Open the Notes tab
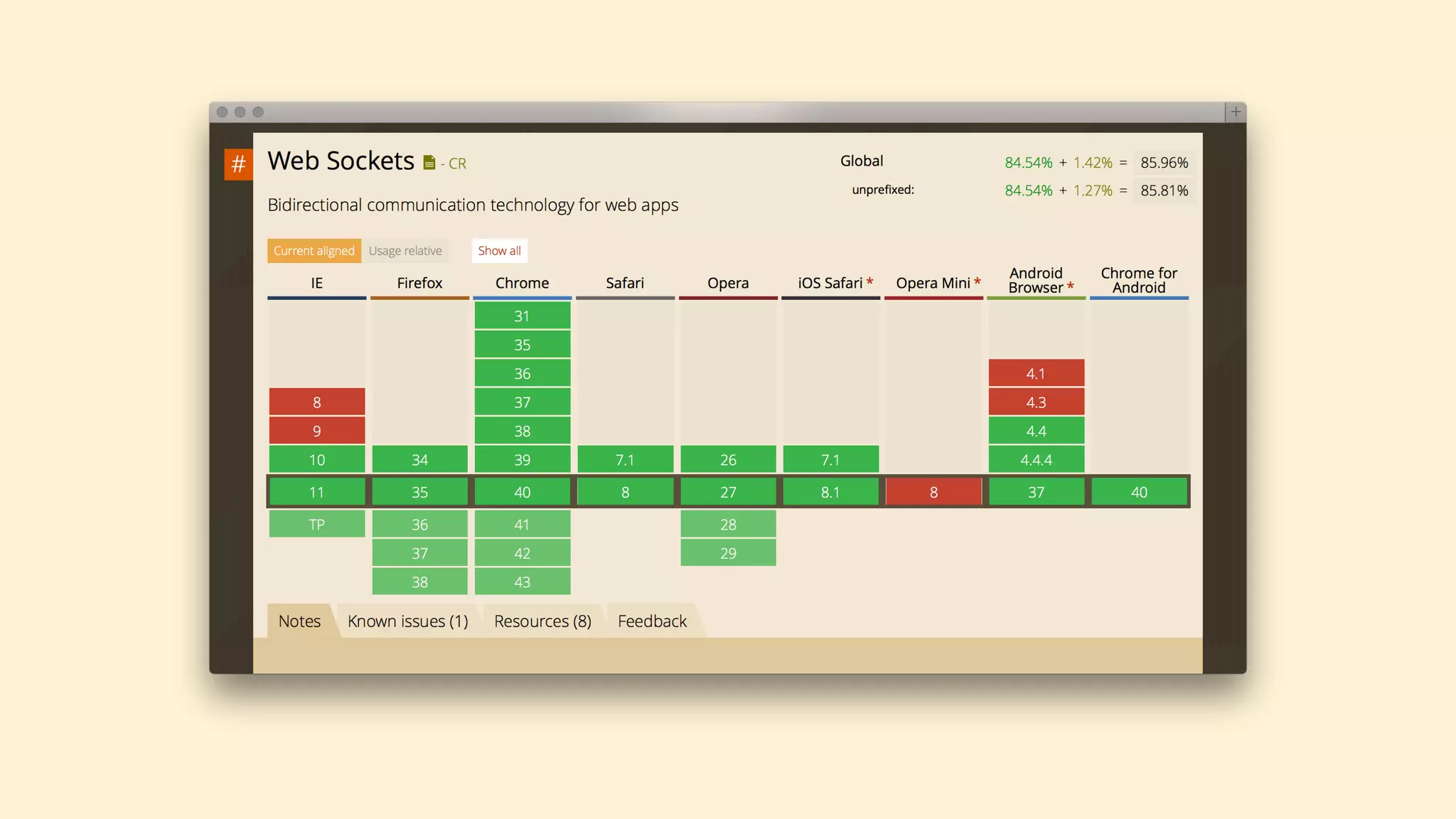The height and width of the screenshot is (819, 1456). [299, 621]
